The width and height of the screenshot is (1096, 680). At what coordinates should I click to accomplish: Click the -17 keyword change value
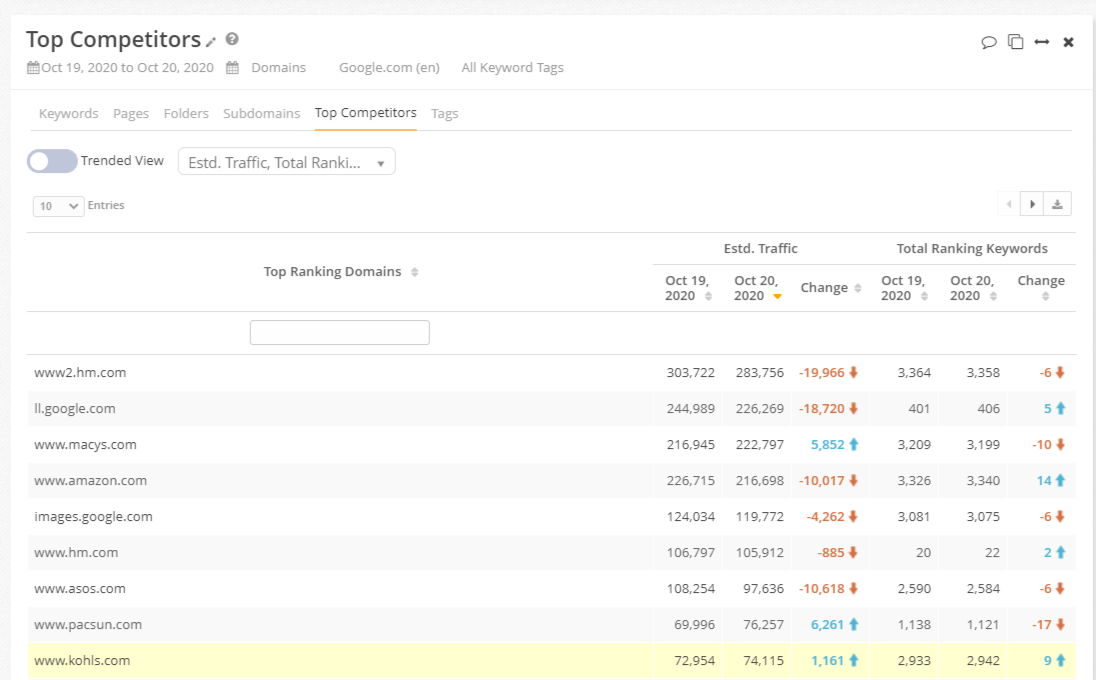[1042, 625]
